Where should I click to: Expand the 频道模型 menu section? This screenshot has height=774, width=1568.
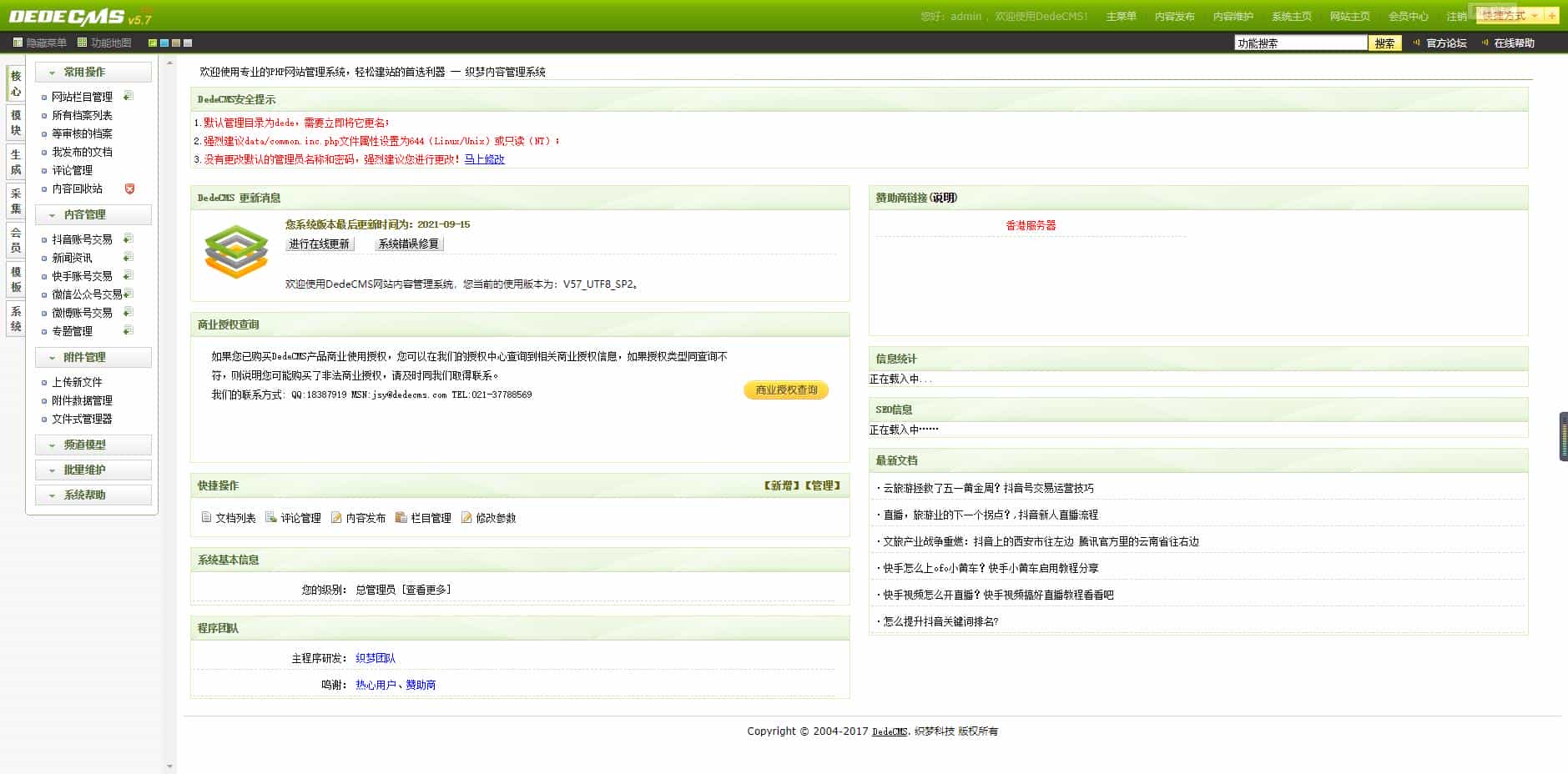click(93, 445)
